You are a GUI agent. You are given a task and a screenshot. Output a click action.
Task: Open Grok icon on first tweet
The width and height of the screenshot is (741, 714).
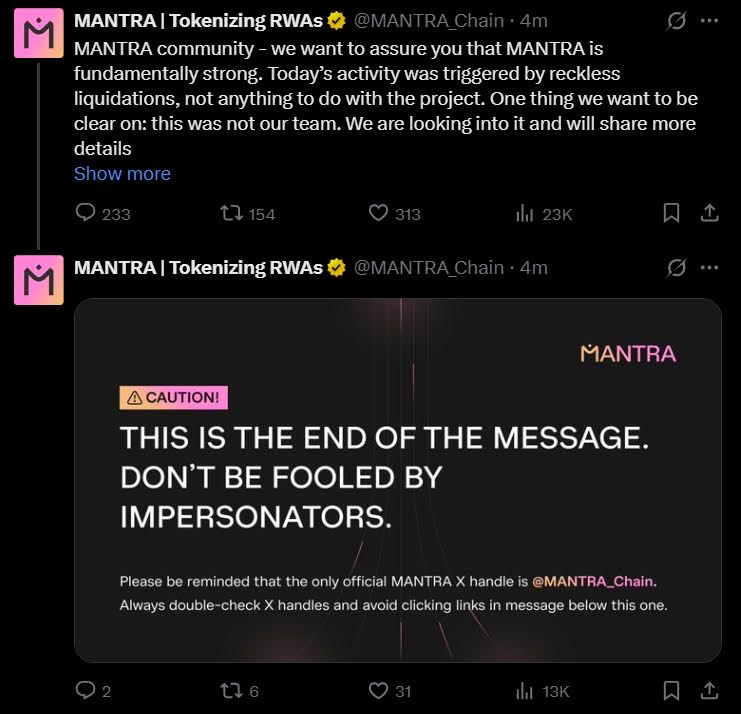pos(676,21)
